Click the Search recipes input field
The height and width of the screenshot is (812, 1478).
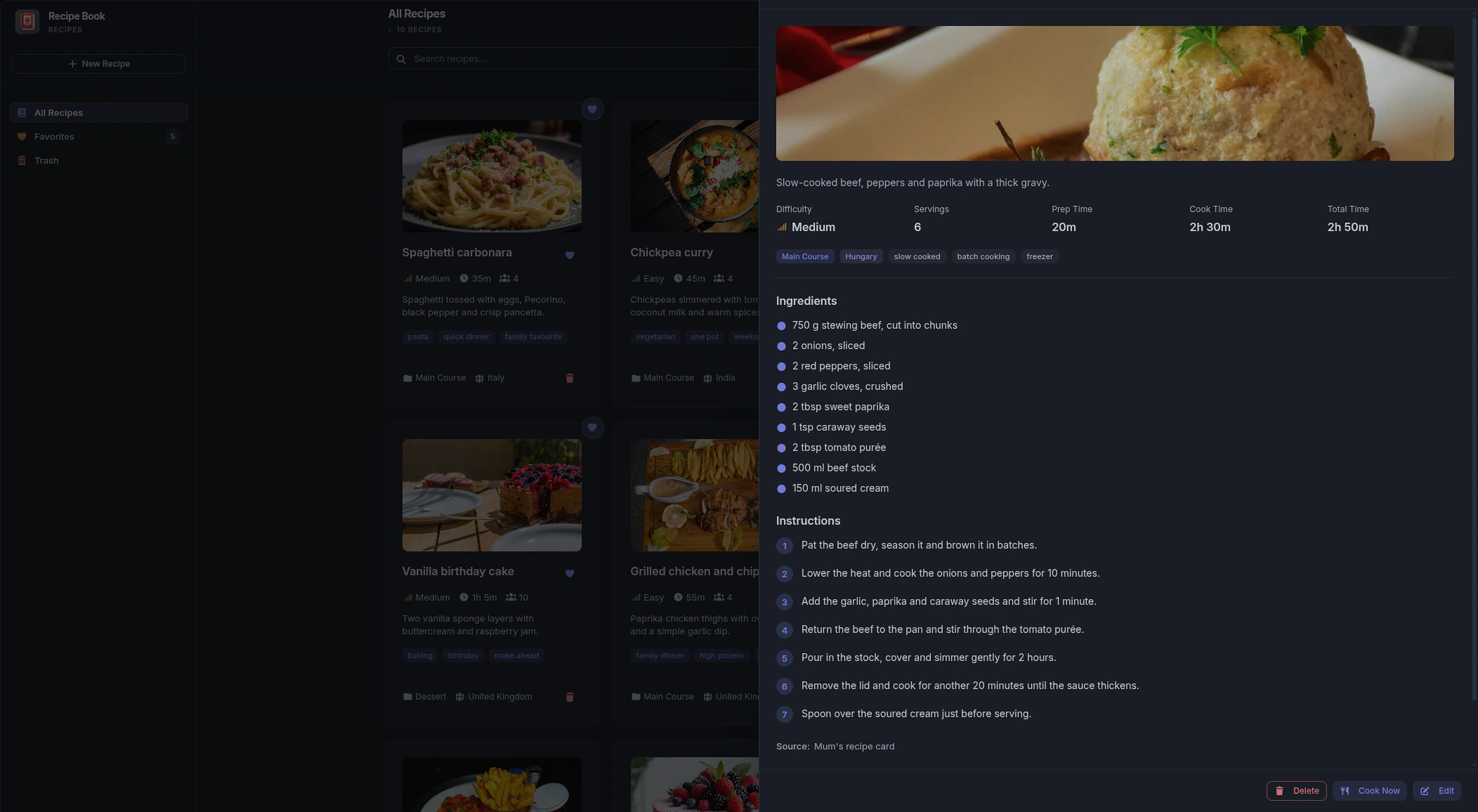[573, 59]
